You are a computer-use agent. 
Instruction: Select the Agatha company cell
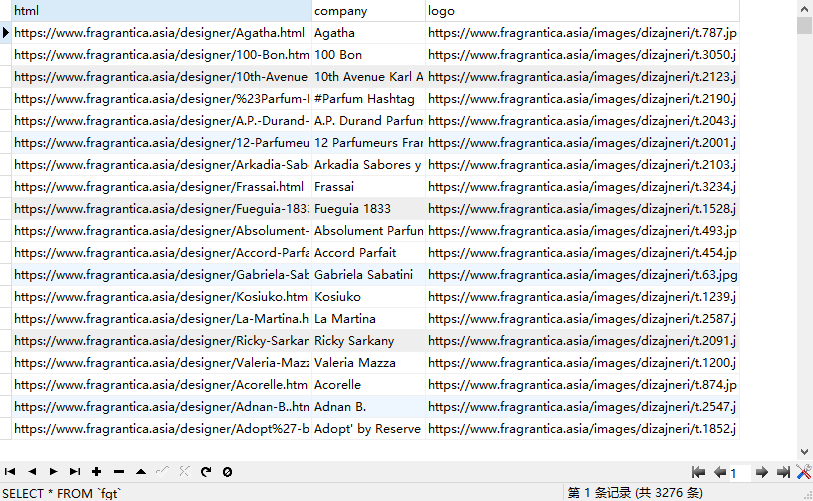click(368, 33)
